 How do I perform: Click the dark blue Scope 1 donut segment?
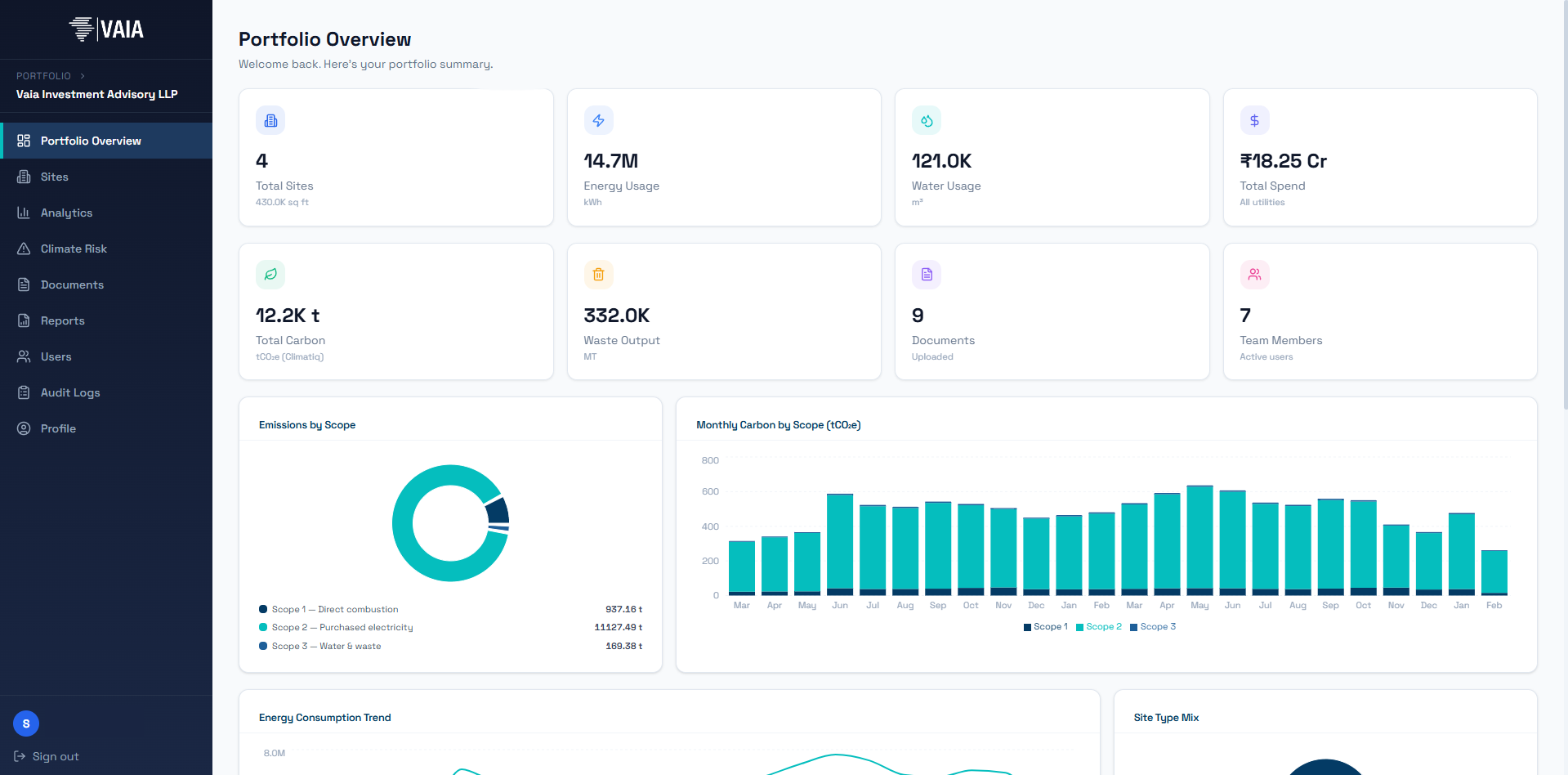(498, 512)
